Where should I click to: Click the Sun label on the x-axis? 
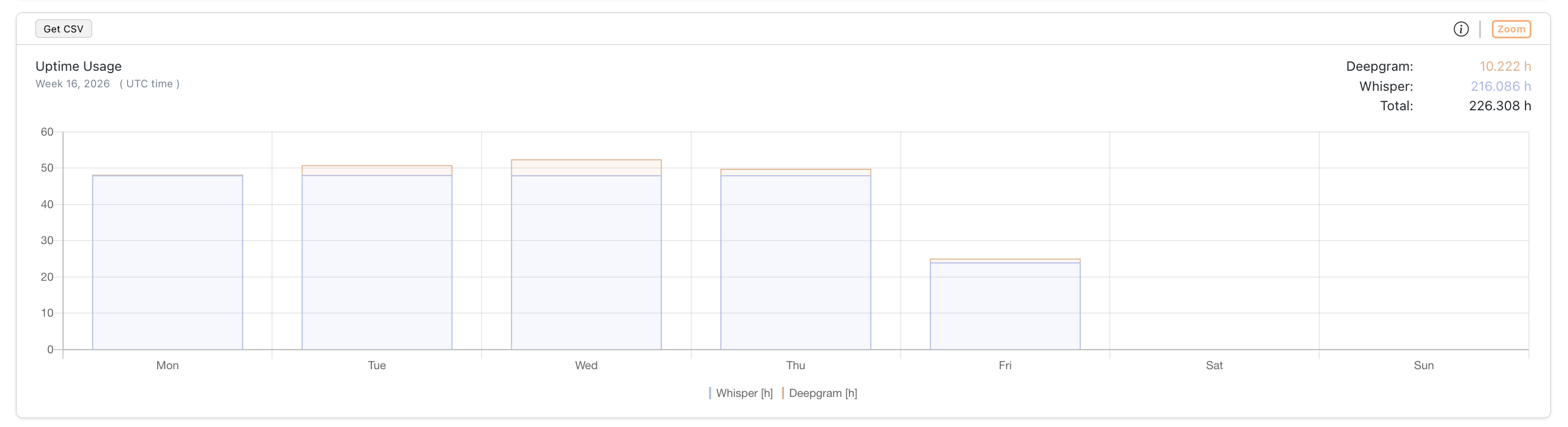(x=1423, y=365)
